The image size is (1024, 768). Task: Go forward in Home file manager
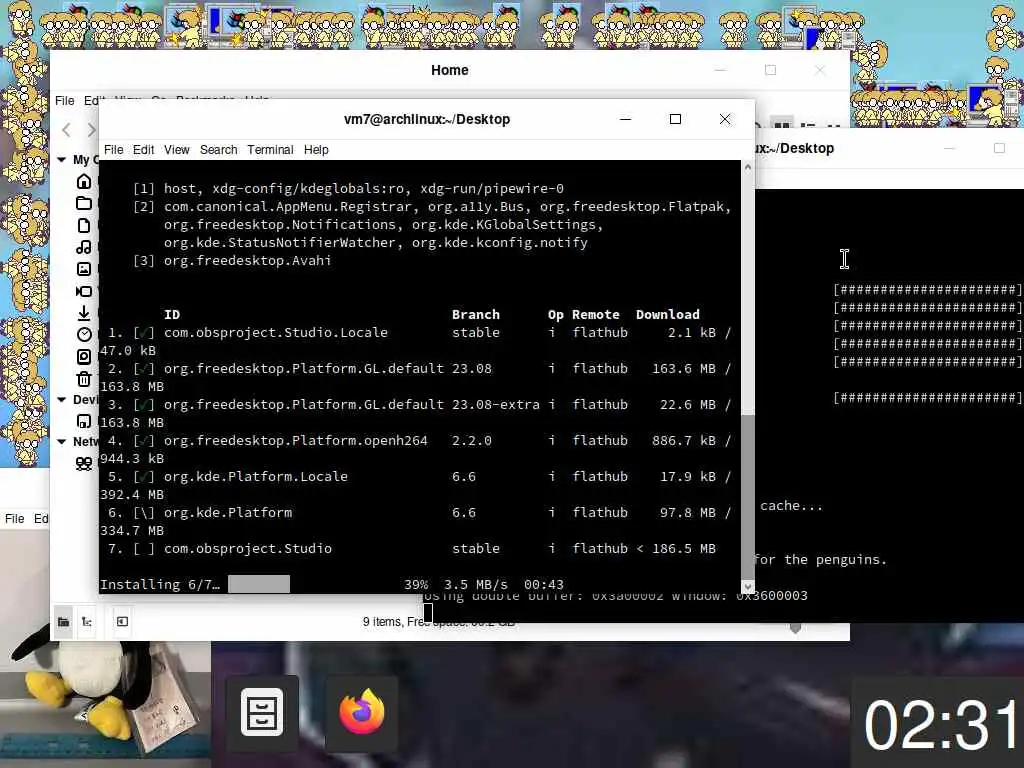91,129
